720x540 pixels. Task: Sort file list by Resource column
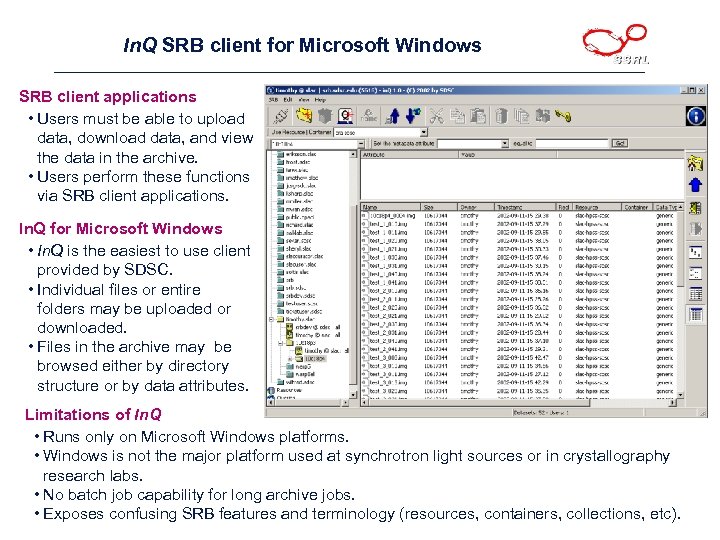[x=597, y=207]
